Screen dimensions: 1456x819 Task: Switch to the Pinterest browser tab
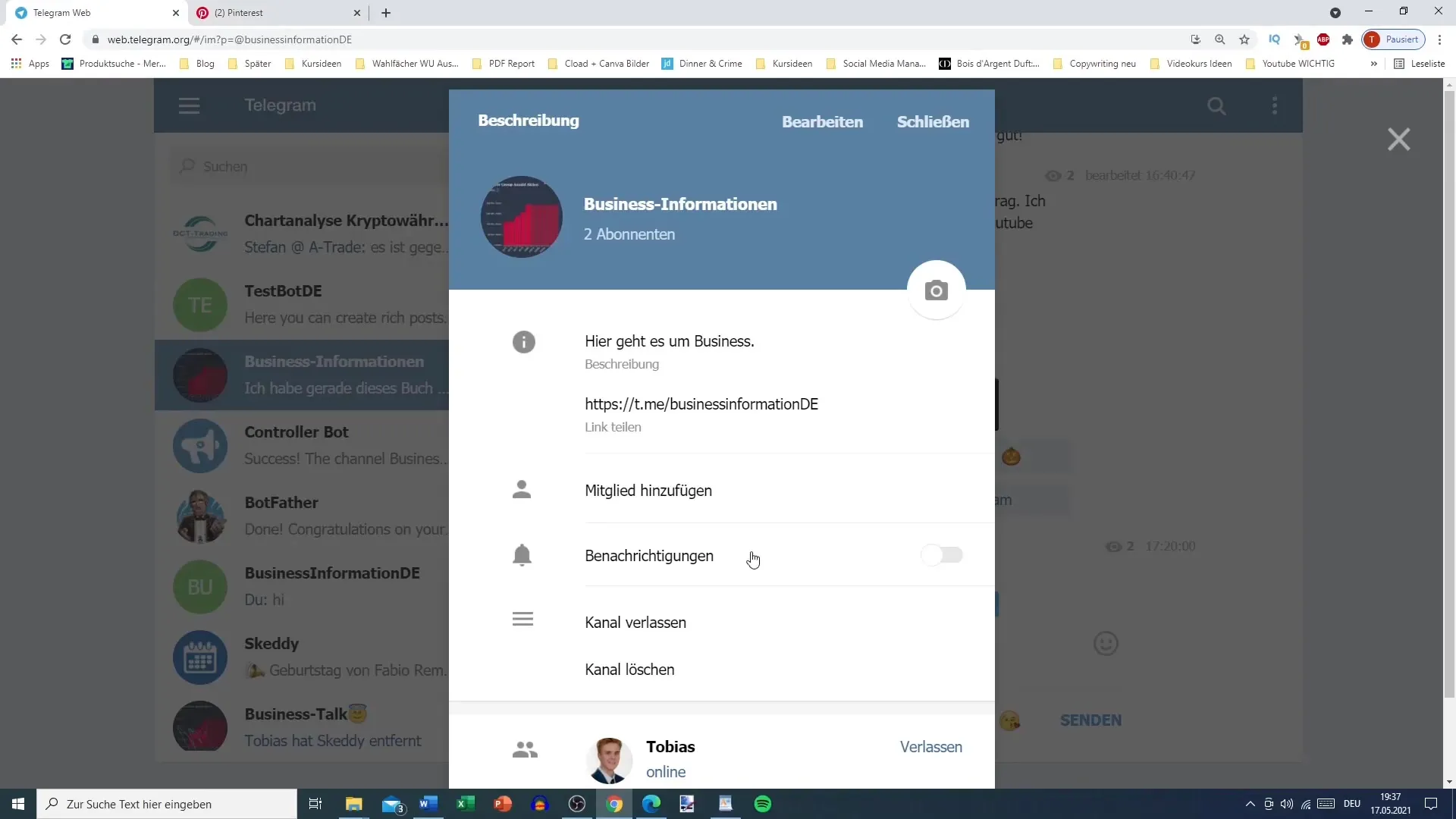pos(278,13)
